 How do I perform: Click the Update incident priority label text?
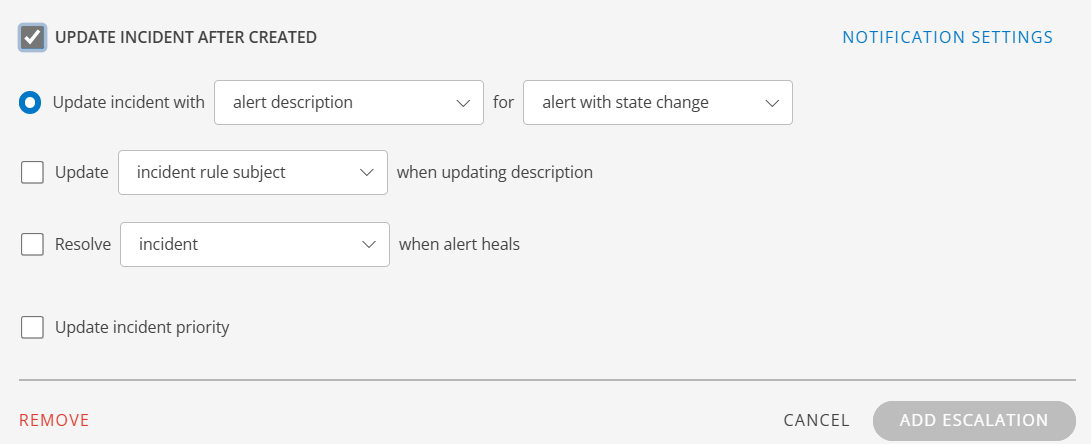point(142,327)
